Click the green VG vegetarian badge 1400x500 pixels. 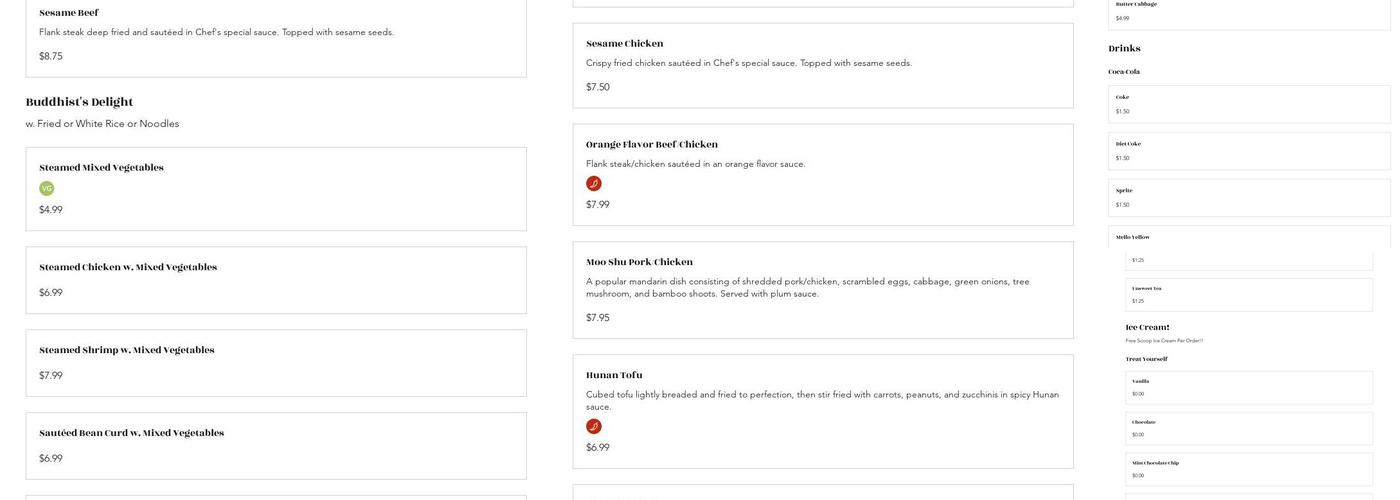46,188
